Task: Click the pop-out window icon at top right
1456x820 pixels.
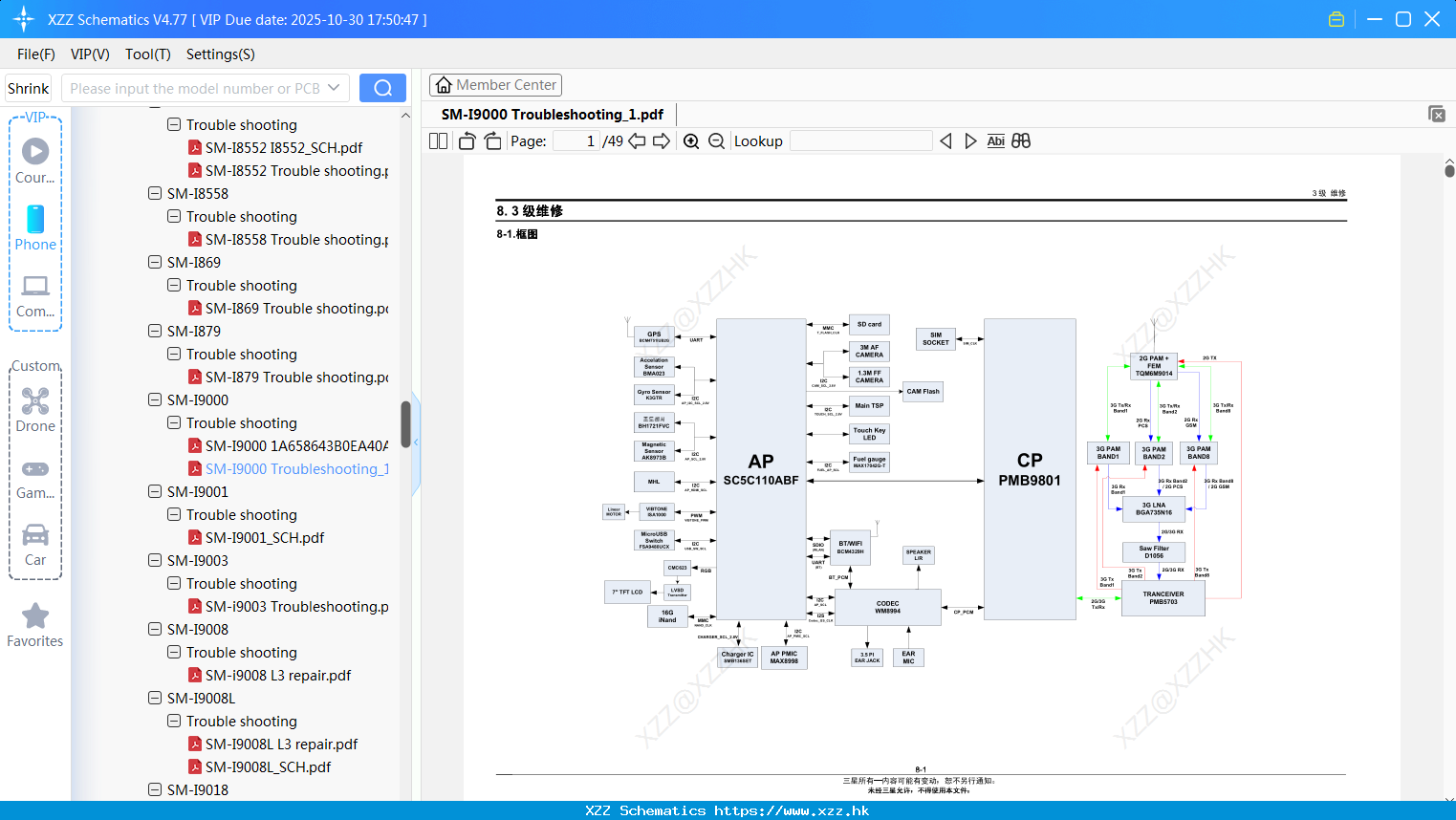Action: coord(1436,114)
